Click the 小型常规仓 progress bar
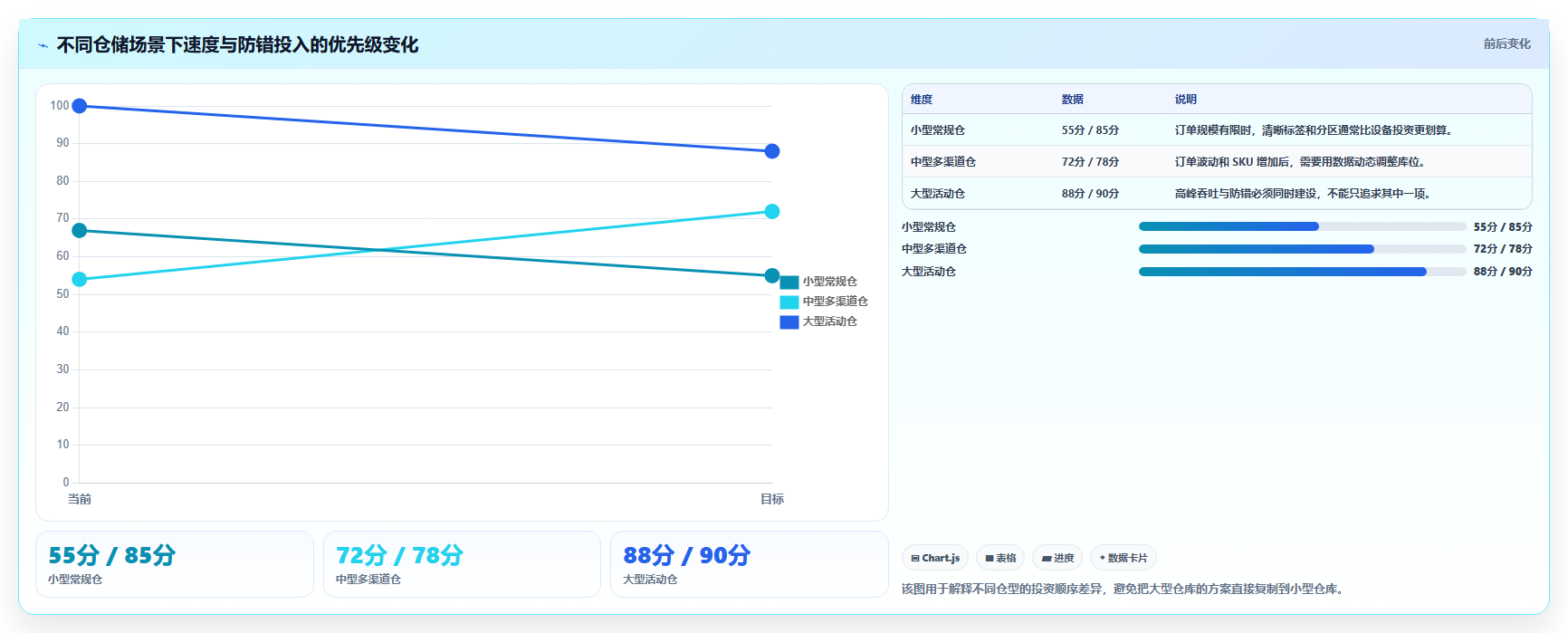Viewport: 1568px width, 633px height. [x=1302, y=226]
